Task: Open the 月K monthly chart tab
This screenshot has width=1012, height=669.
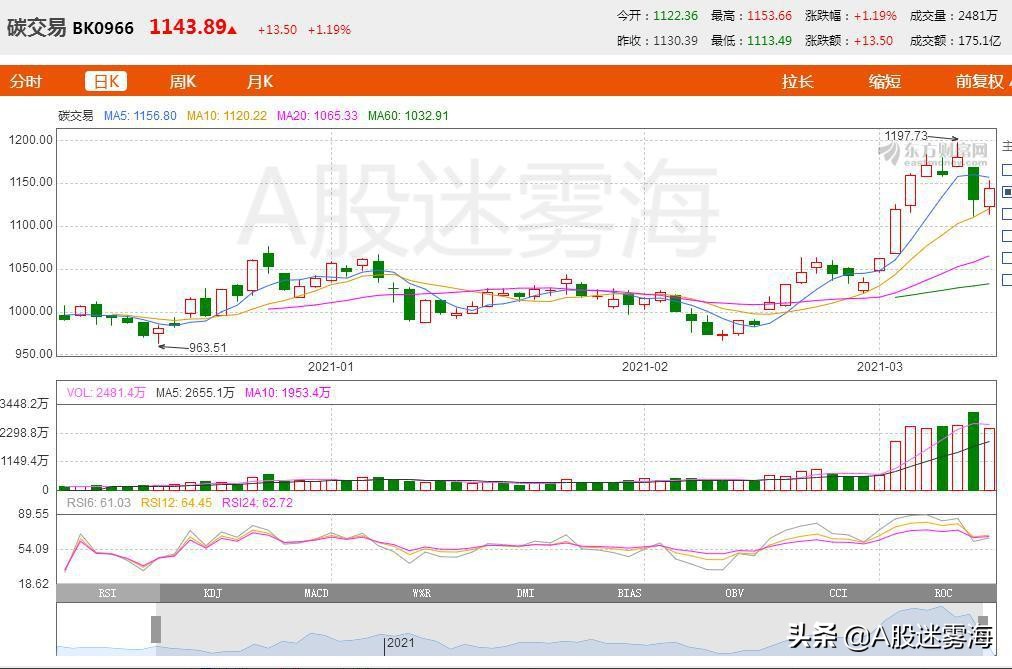Action: [x=258, y=81]
